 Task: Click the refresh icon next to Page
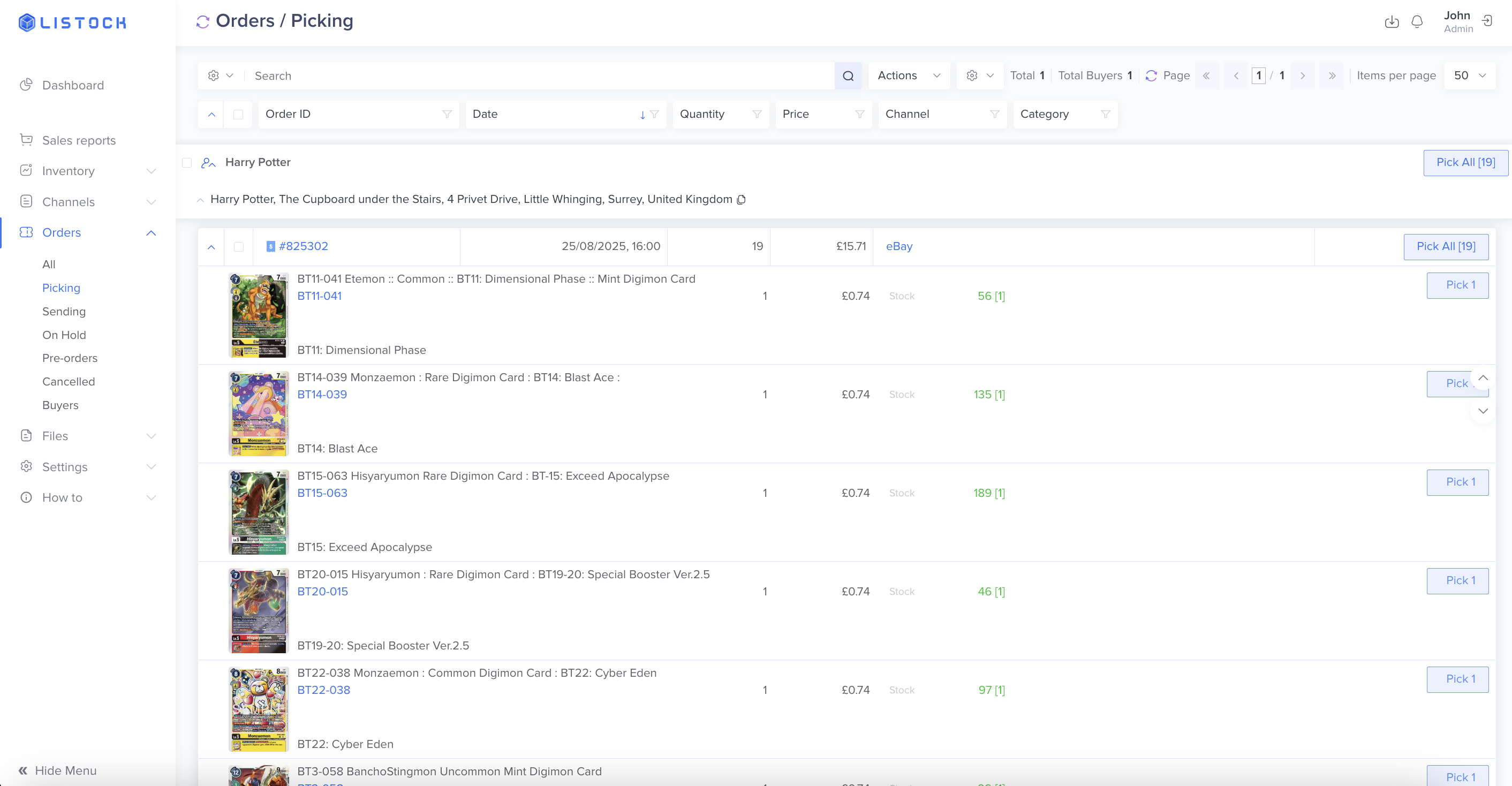click(x=1151, y=75)
